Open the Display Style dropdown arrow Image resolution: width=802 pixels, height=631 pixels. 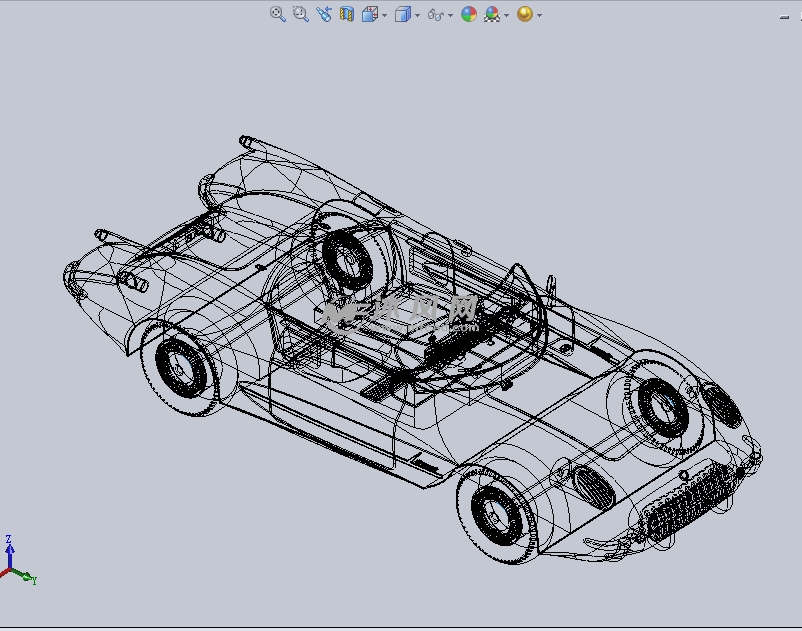[x=417, y=15]
